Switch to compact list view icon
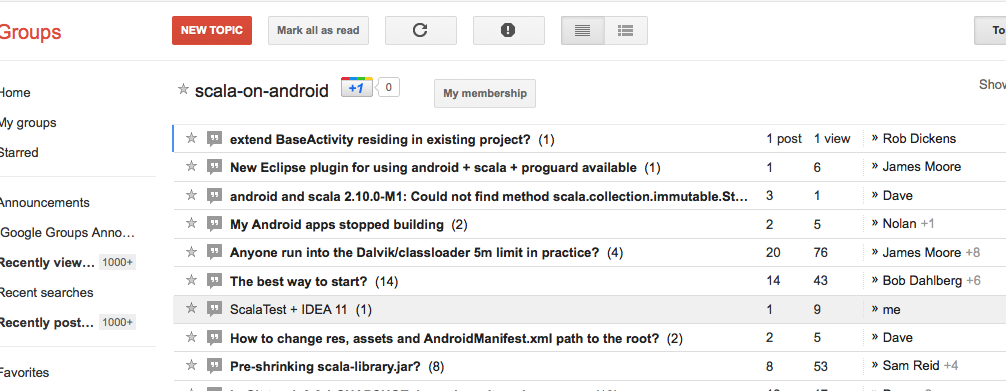 [x=583, y=30]
